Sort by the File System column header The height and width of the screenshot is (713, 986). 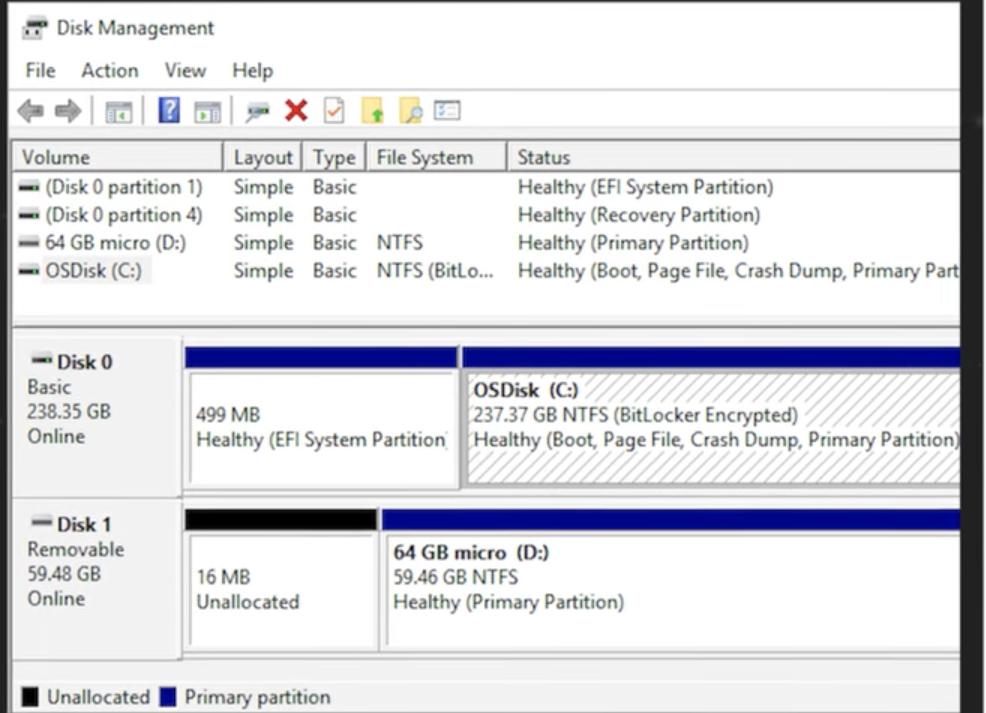(x=436, y=157)
